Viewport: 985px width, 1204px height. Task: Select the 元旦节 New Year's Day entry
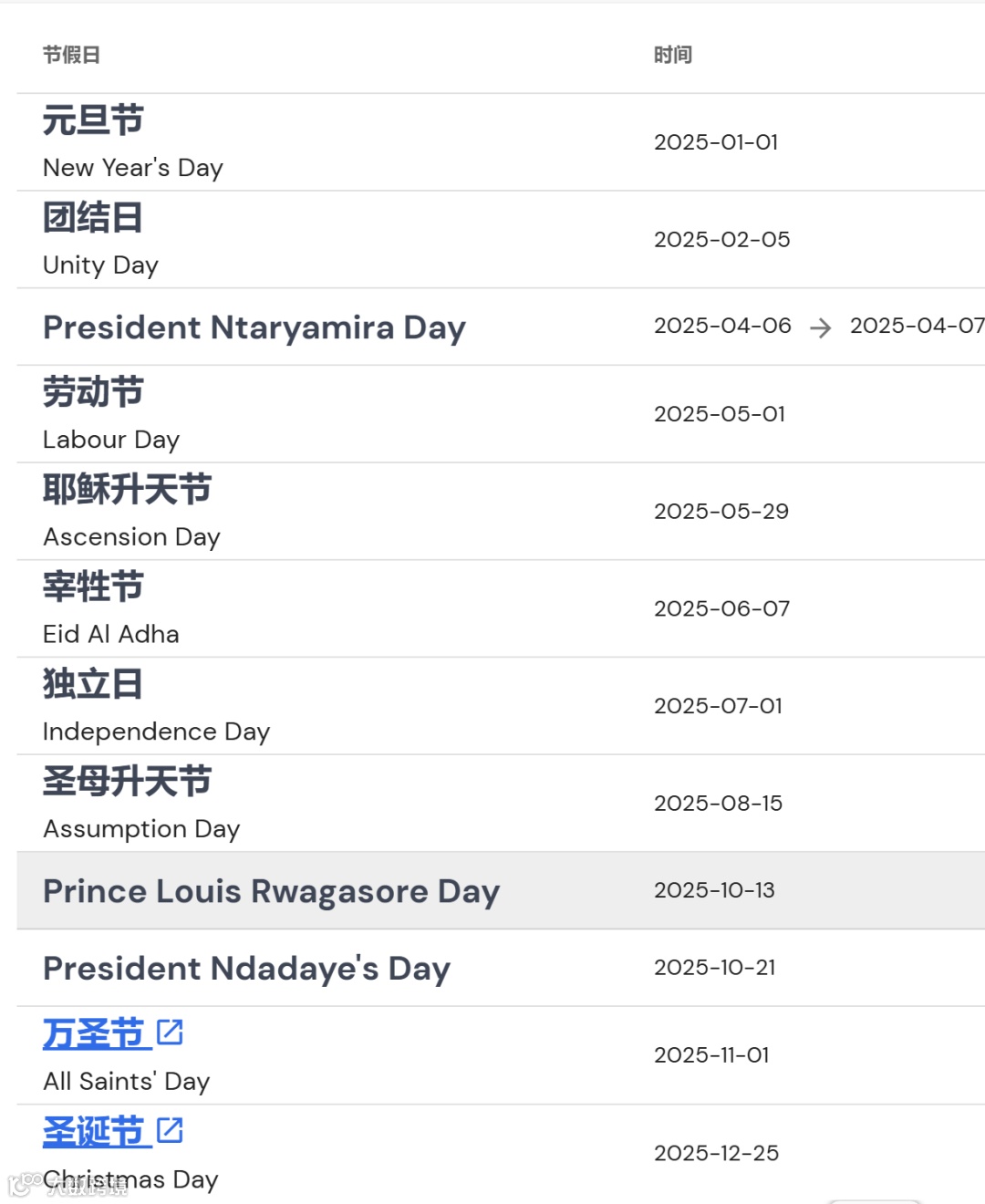133,142
